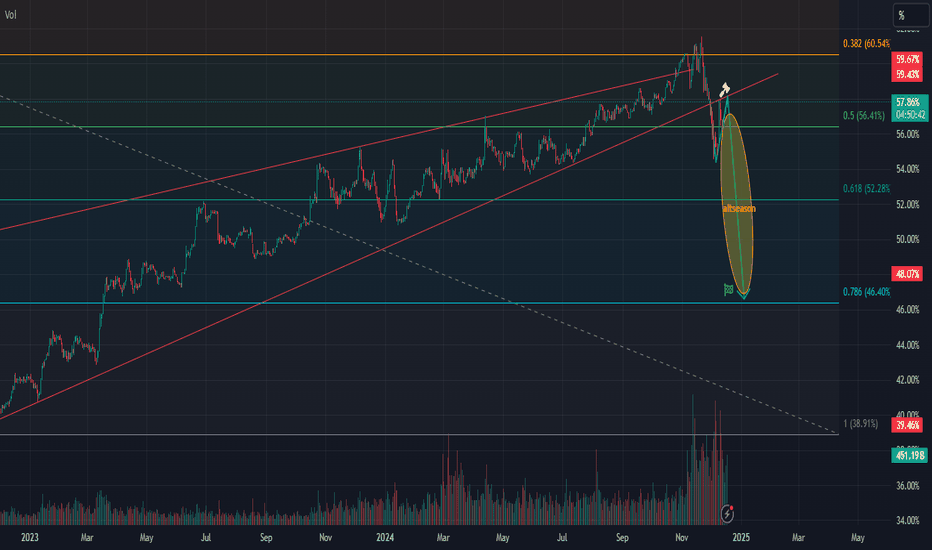The height and width of the screenshot is (550, 932).
Task: Click the Vol indicator label
Action: point(11,15)
